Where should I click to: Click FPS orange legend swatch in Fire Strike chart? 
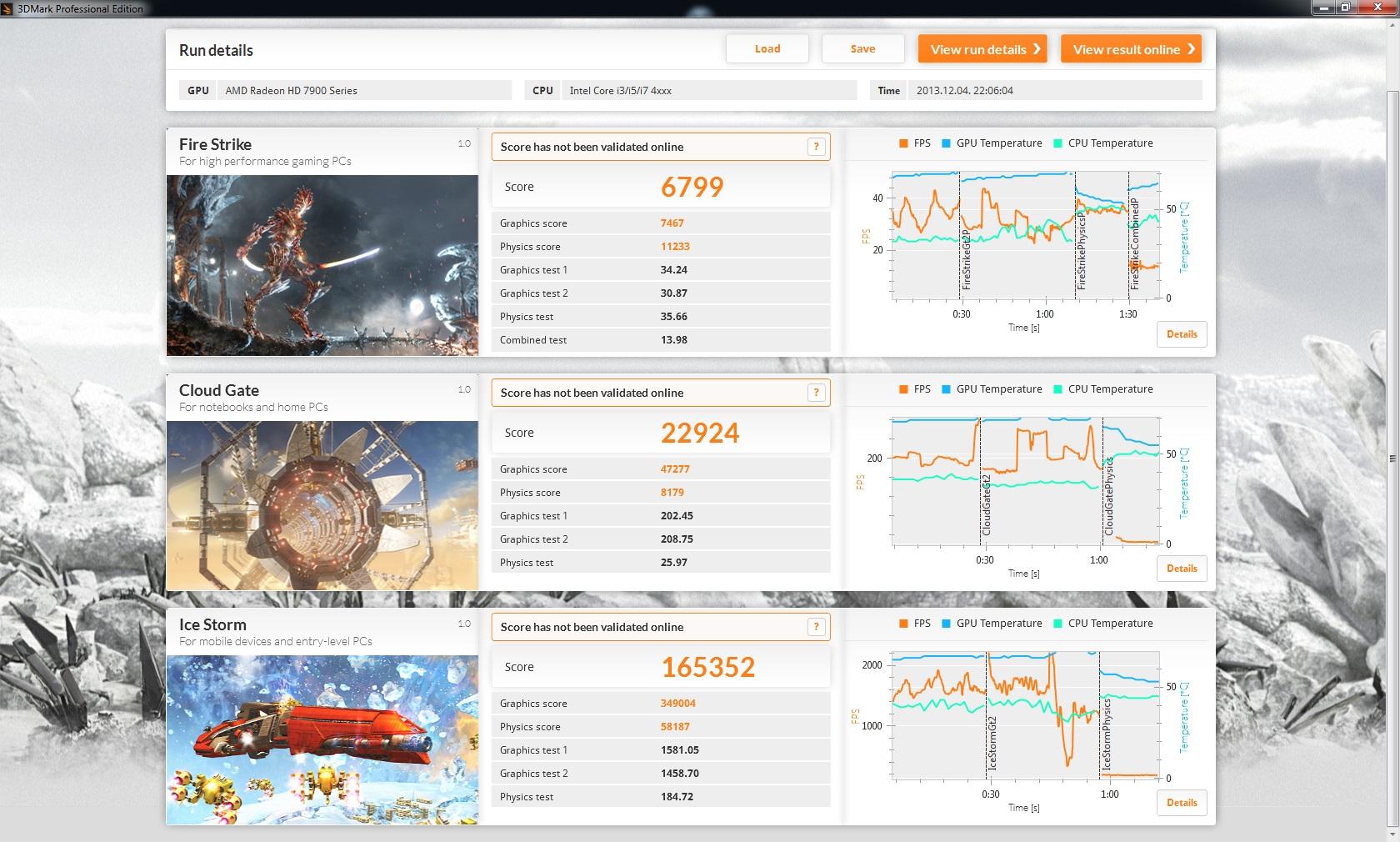(x=903, y=143)
